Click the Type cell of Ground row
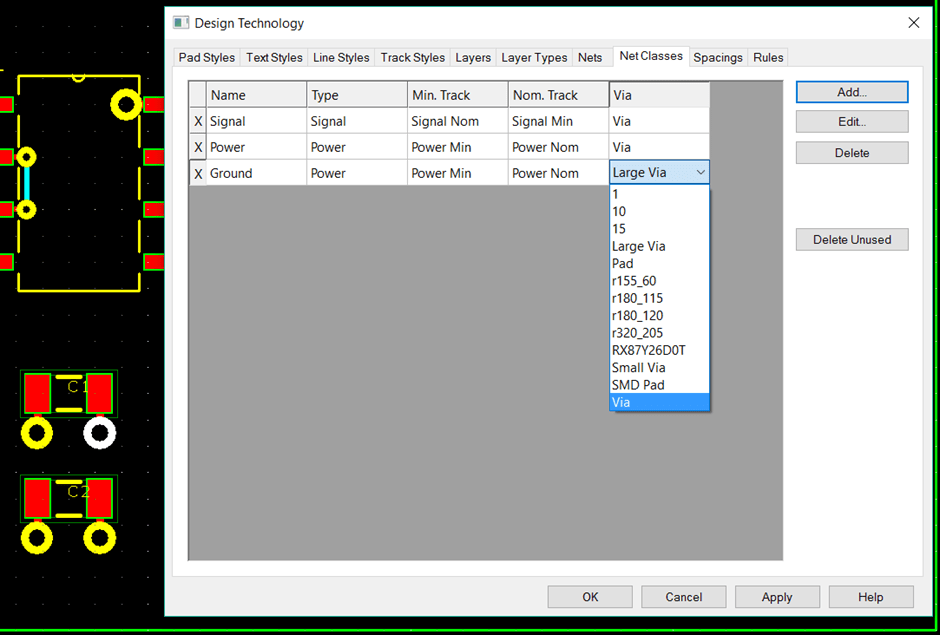The height and width of the screenshot is (635, 940). 357,173
